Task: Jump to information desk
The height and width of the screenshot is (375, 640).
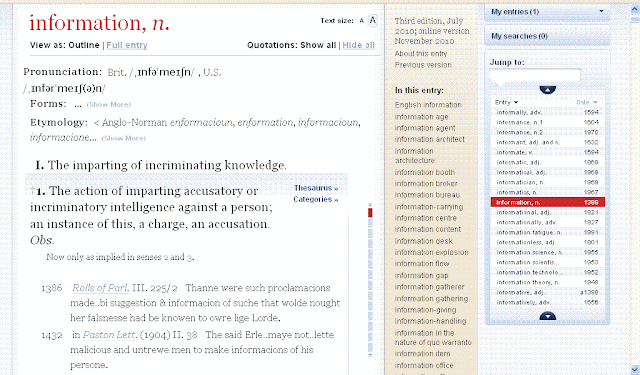Action: (424, 241)
